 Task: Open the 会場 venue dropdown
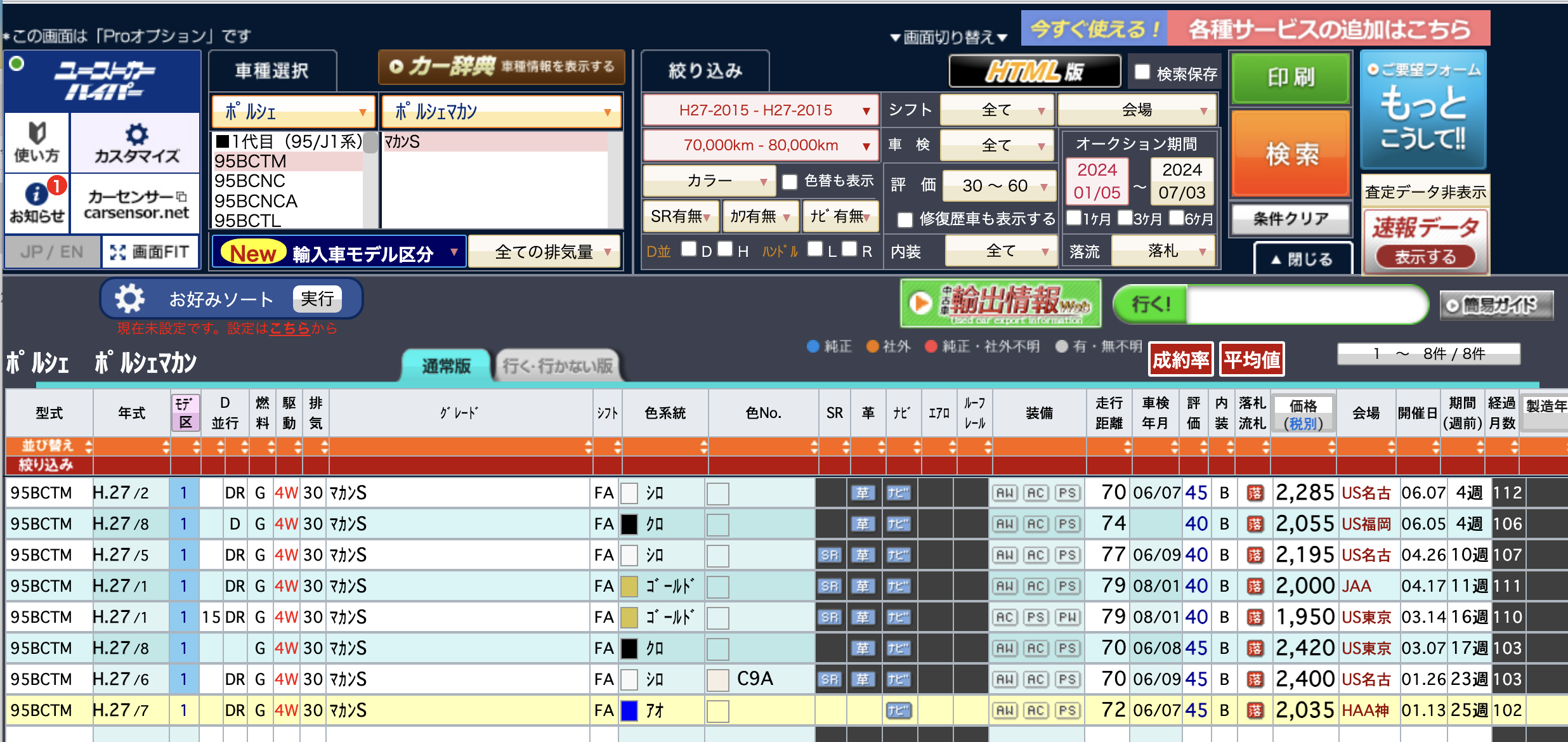click(x=1137, y=110)
